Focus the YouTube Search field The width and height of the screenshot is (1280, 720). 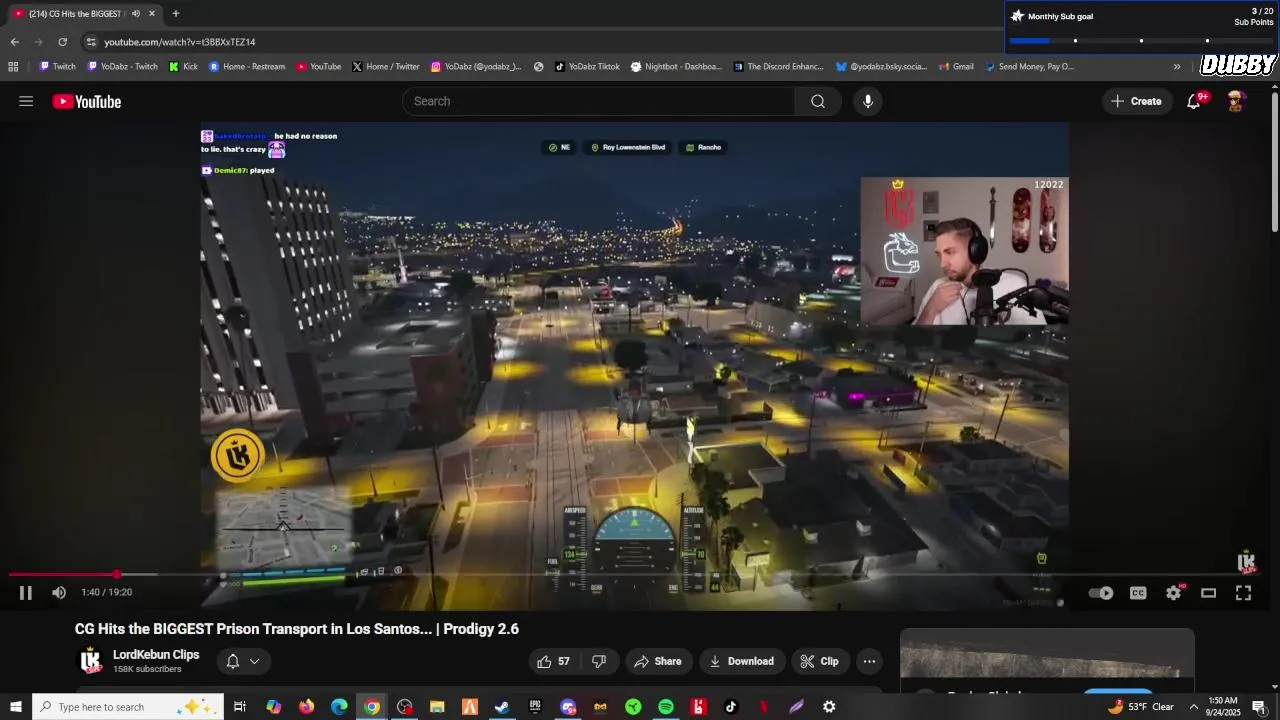(598, 101)
